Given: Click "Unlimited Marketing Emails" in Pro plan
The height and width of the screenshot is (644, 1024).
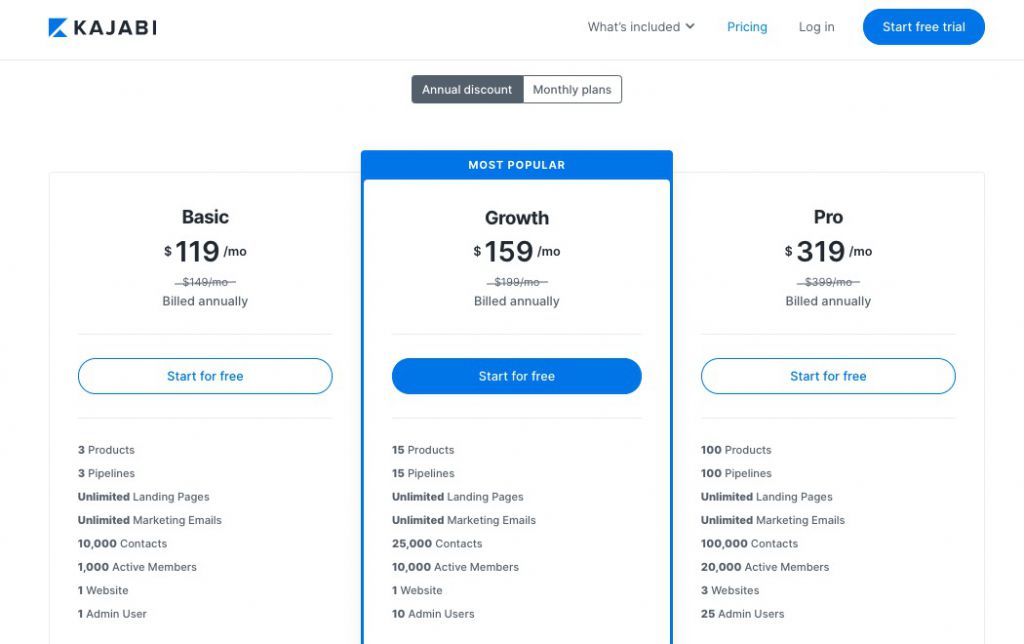Looking at the screenshot, I should click(773, 521).
